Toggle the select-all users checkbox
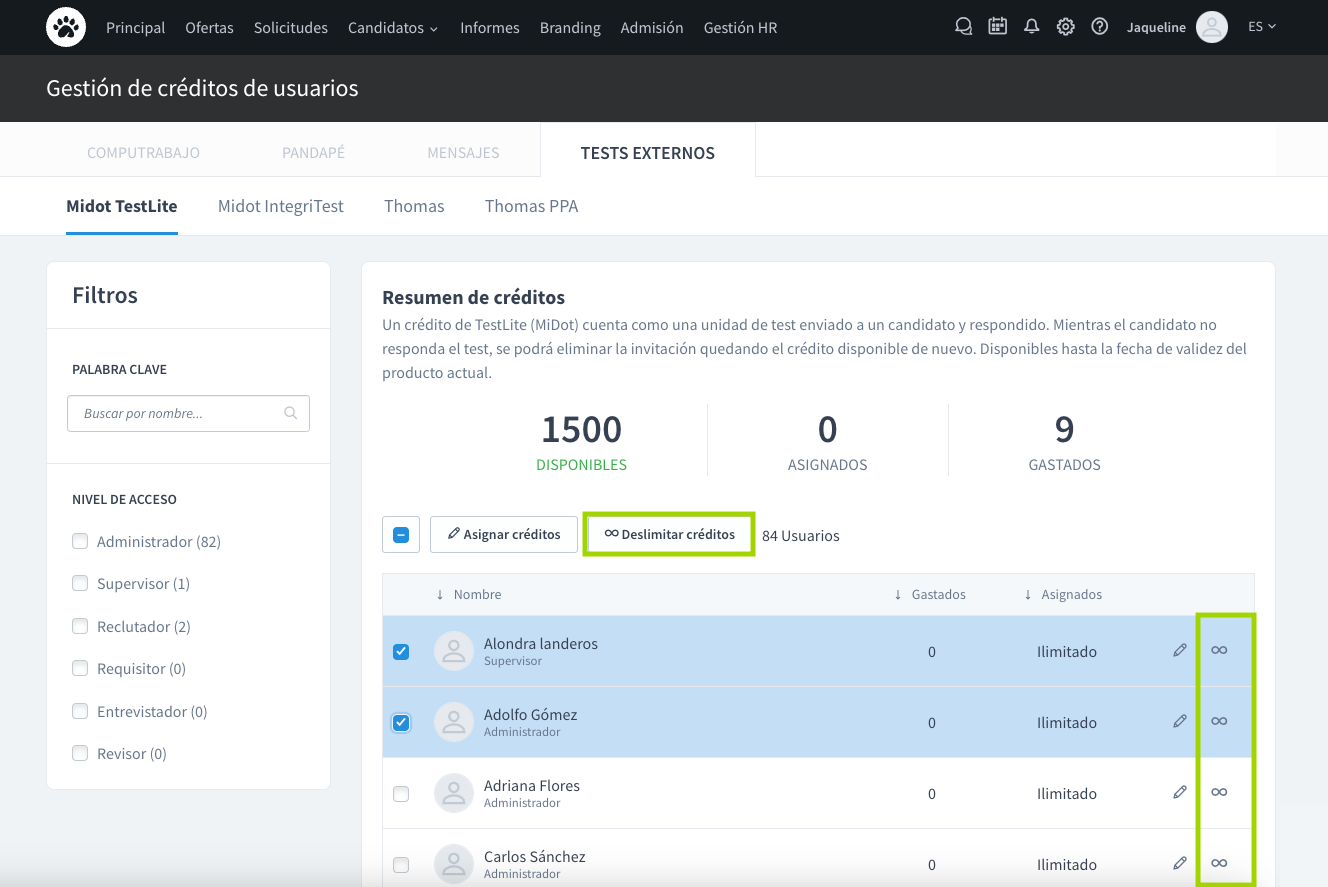This screenshot has width=1328, height=887. pyautogui.click(x=401, y=535)
